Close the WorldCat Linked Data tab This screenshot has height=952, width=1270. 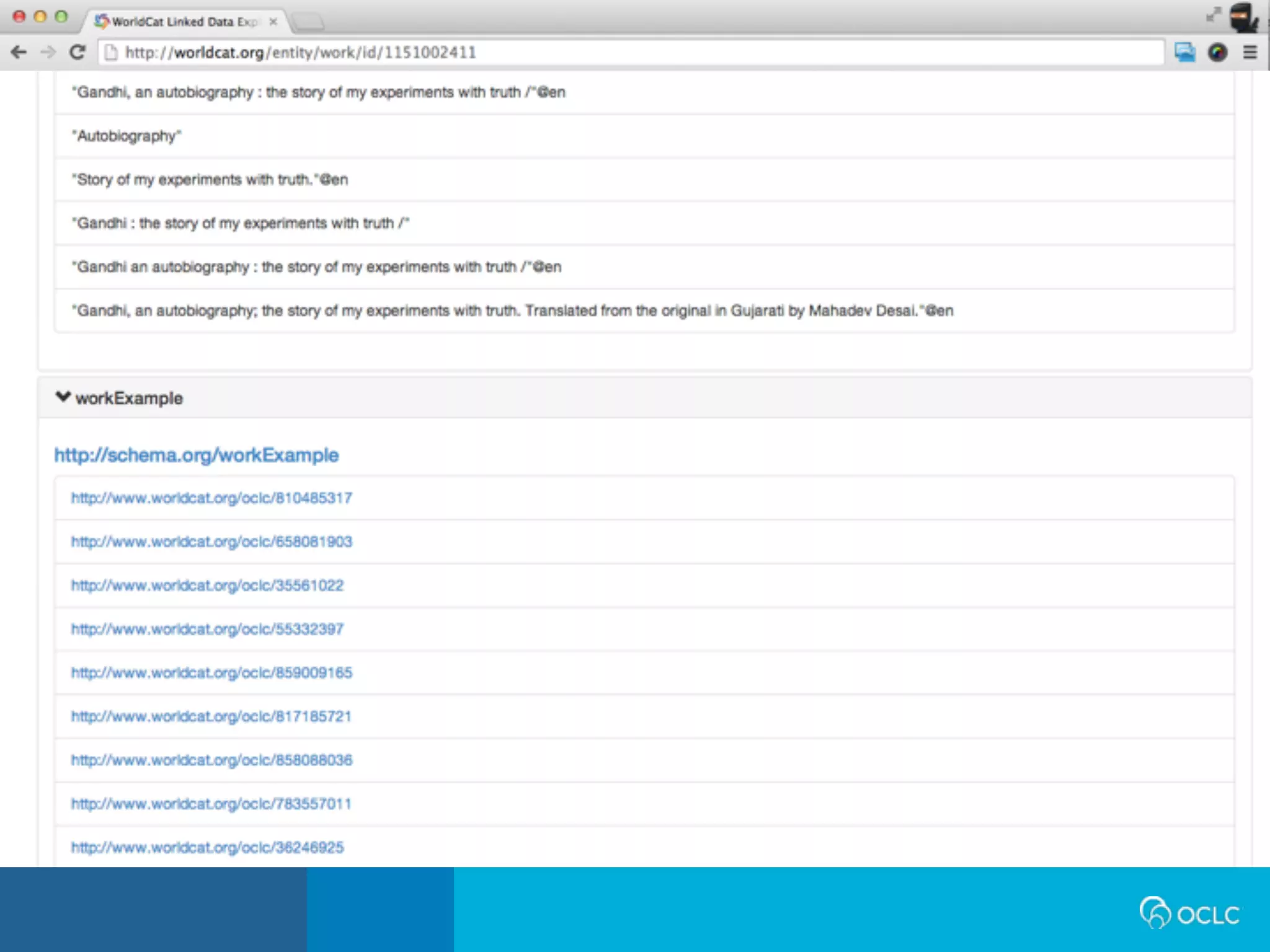[273, 22]
